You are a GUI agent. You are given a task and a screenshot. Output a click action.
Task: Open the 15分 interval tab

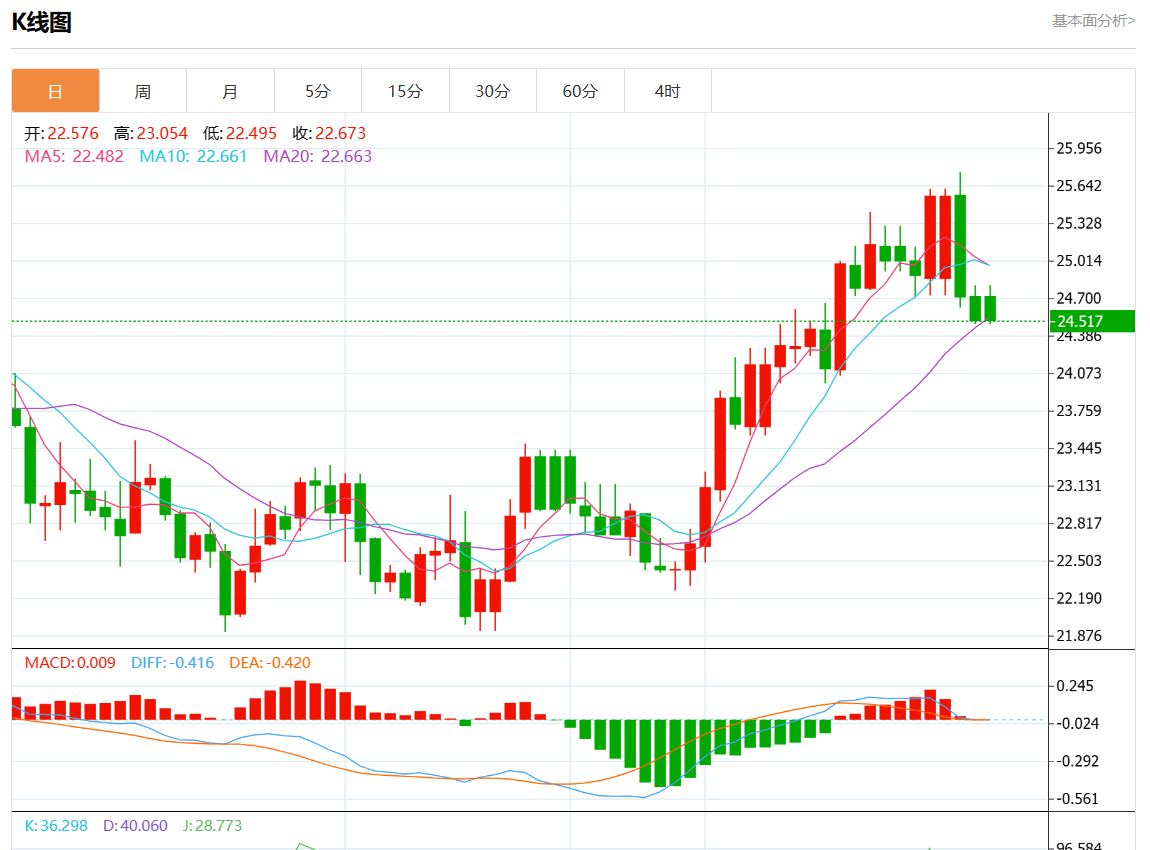pyautogui.click(x=405, y=91)
